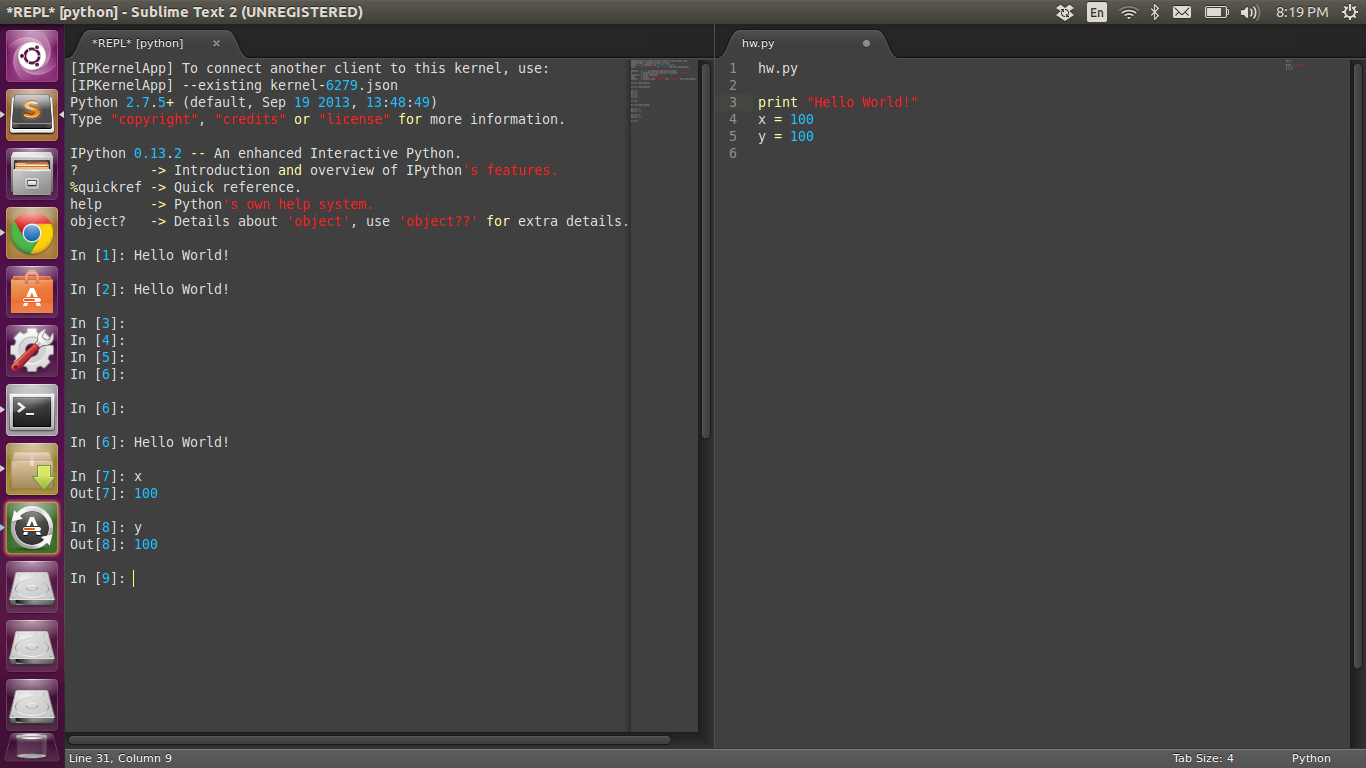The height and width of the screenshot is (768, 1366).
Task: Switch to the hw.py tab
Action: pyautogui.click(x=758, y=43)
